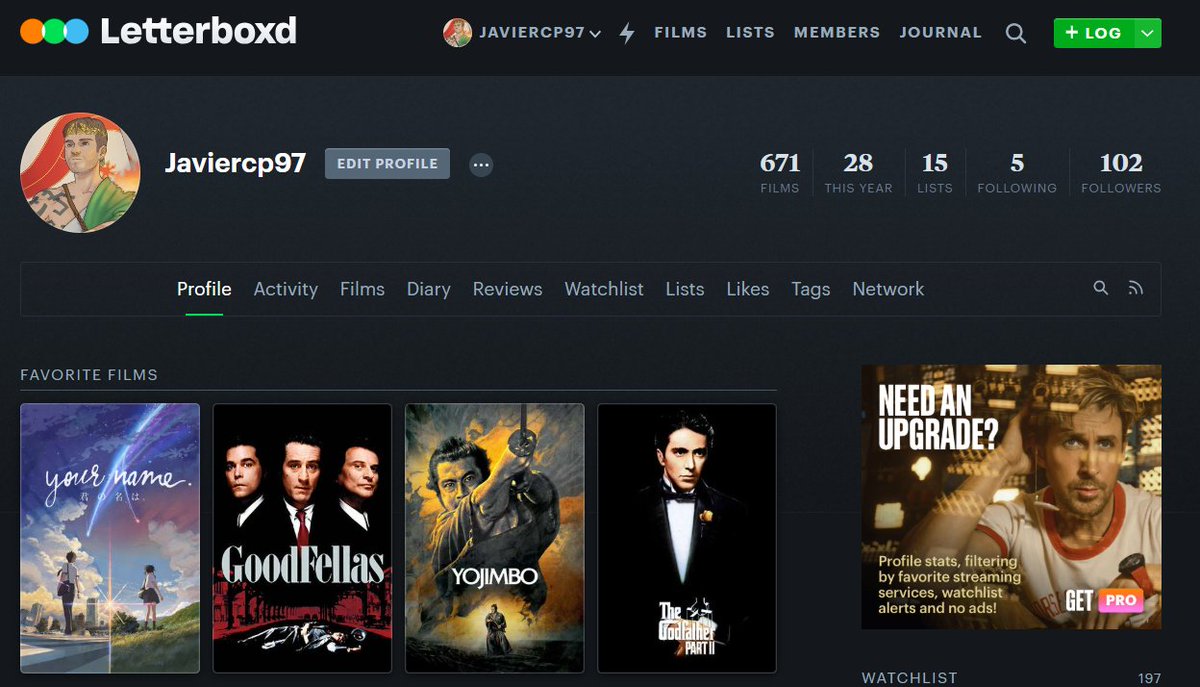The width and height of the screenshot is (1200, 687).
Task: Open the Network tab
Action: pos(888,289)
